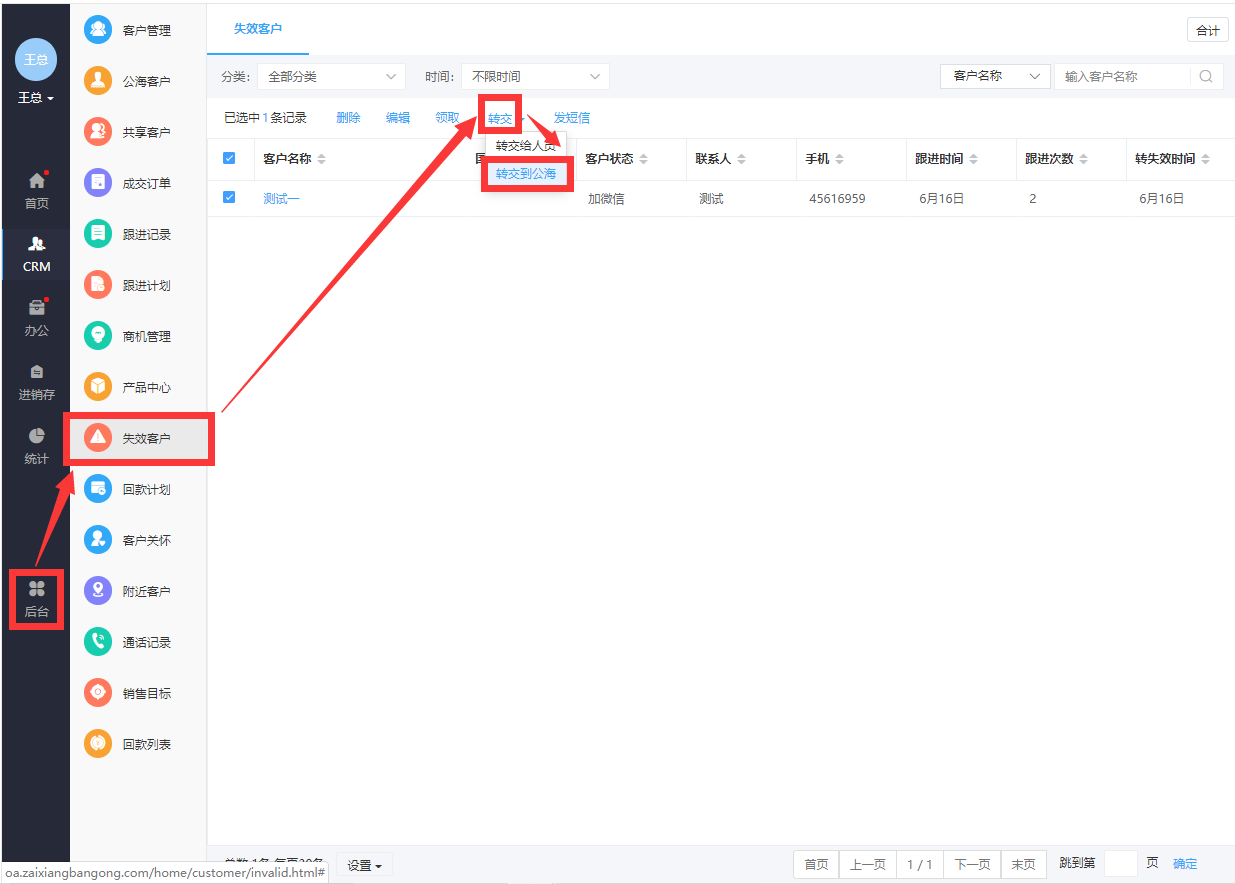This screenshot has height=884, width=1235.
Task: Open the 回款列表 sidebar icon
Action: pos(98,744)
